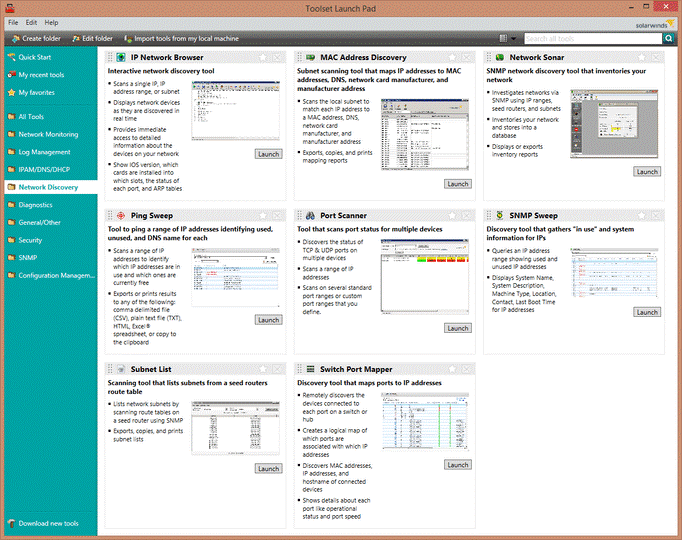This screenshot has width=682, height=540.
Task: Click the IP Network Browser tool icon
Action: point(121,57)
